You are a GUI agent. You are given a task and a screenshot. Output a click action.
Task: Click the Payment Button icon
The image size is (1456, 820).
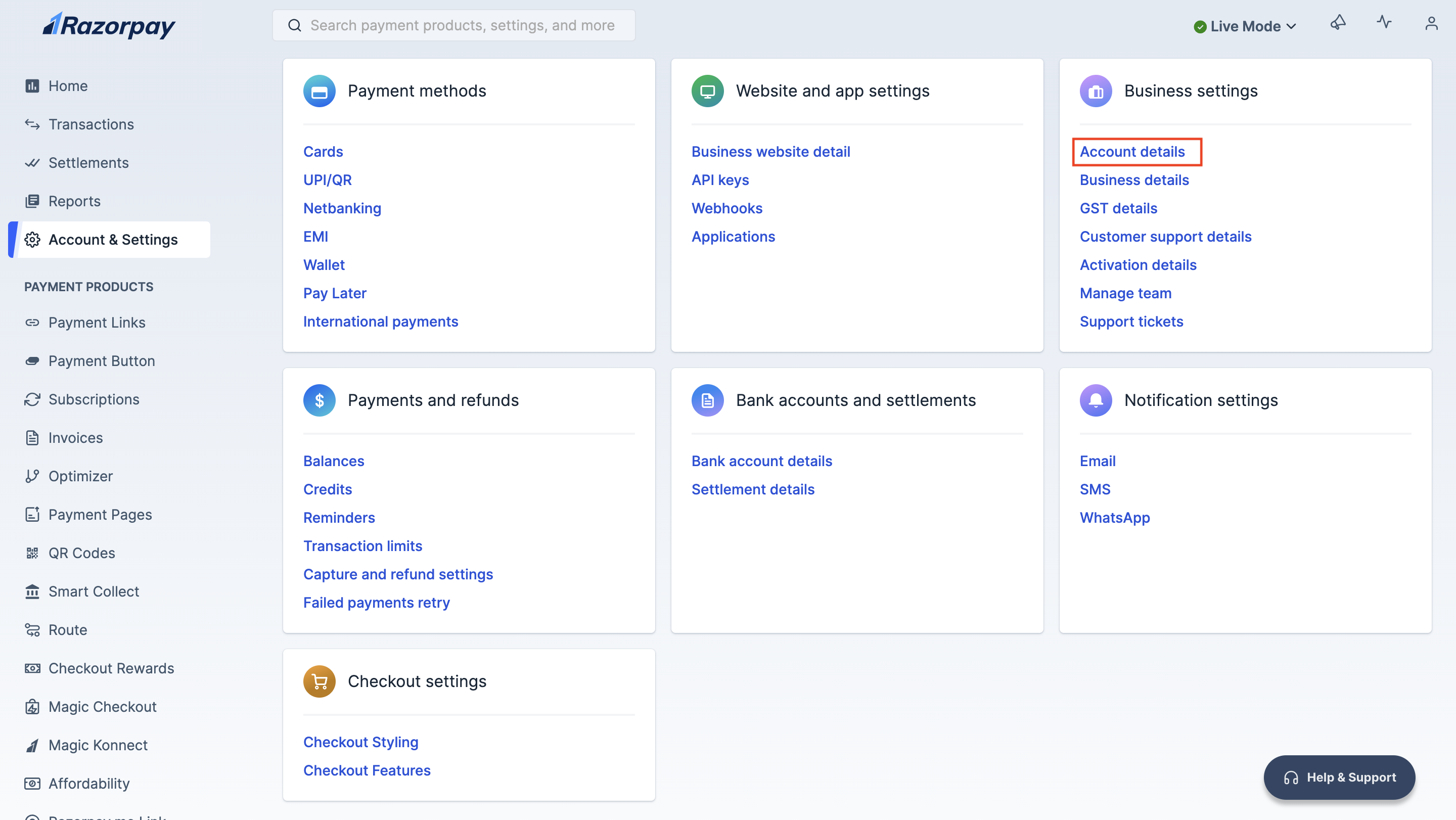[x=32, y=361]
